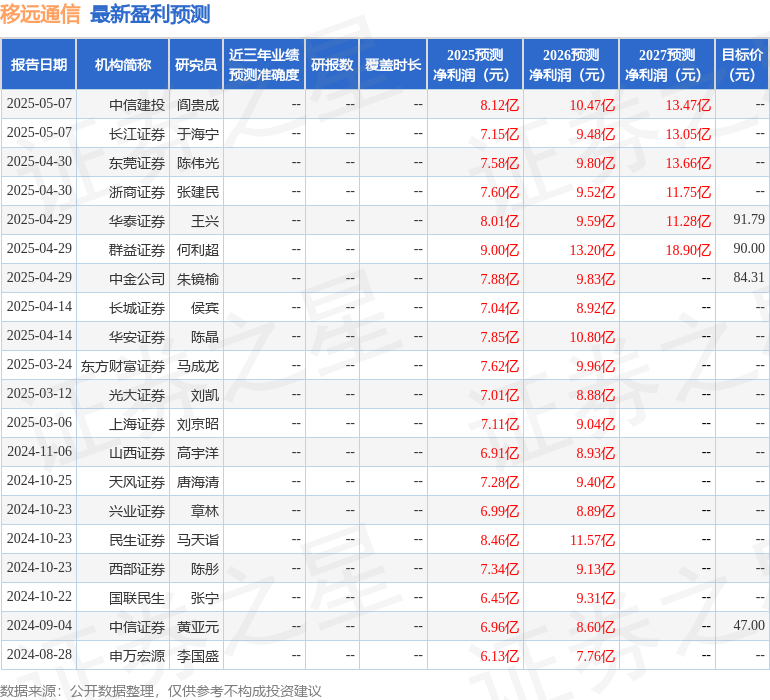770x700 pixels.
Task: Click the 目标价 column header
Action: click(x=742, y=65)
